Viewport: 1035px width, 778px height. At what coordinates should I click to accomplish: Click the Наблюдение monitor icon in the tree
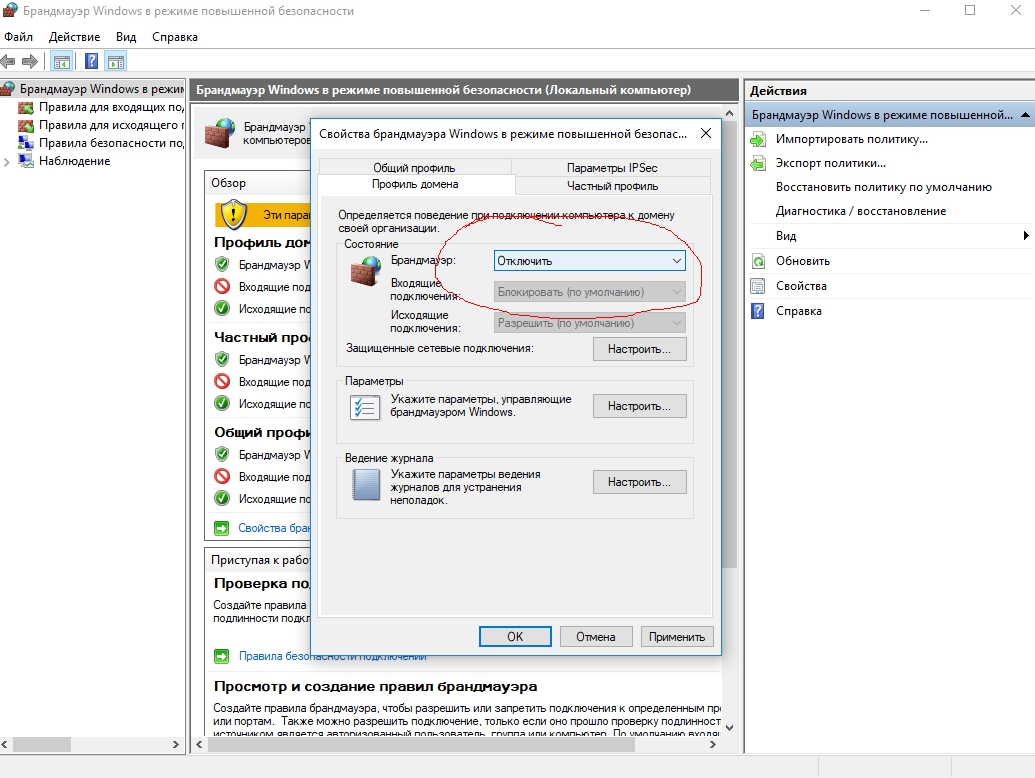point(26,161)
